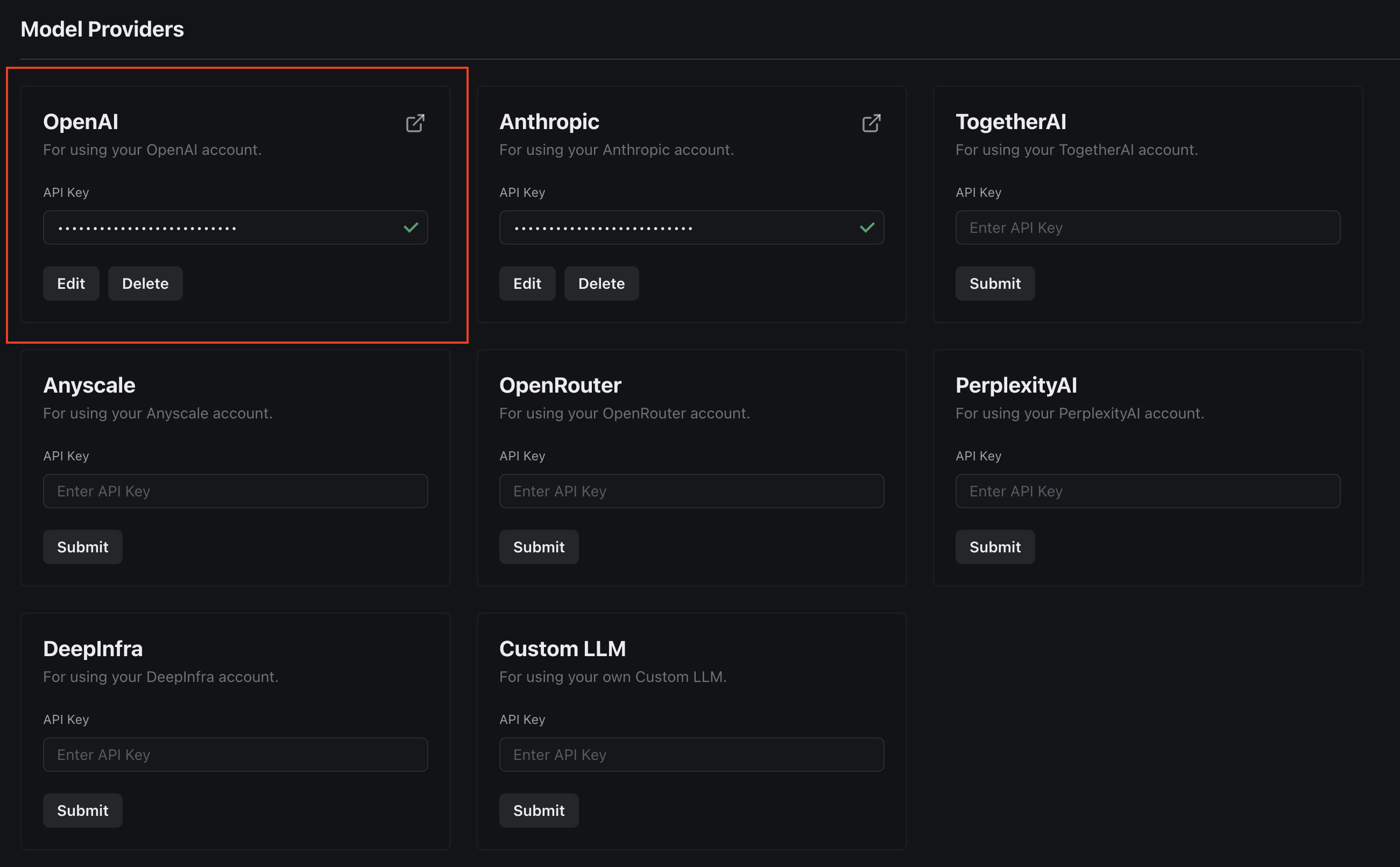Focus the PerplexityAI API key input
The image size is (1400, 867).
click(x=1147, y=491)
